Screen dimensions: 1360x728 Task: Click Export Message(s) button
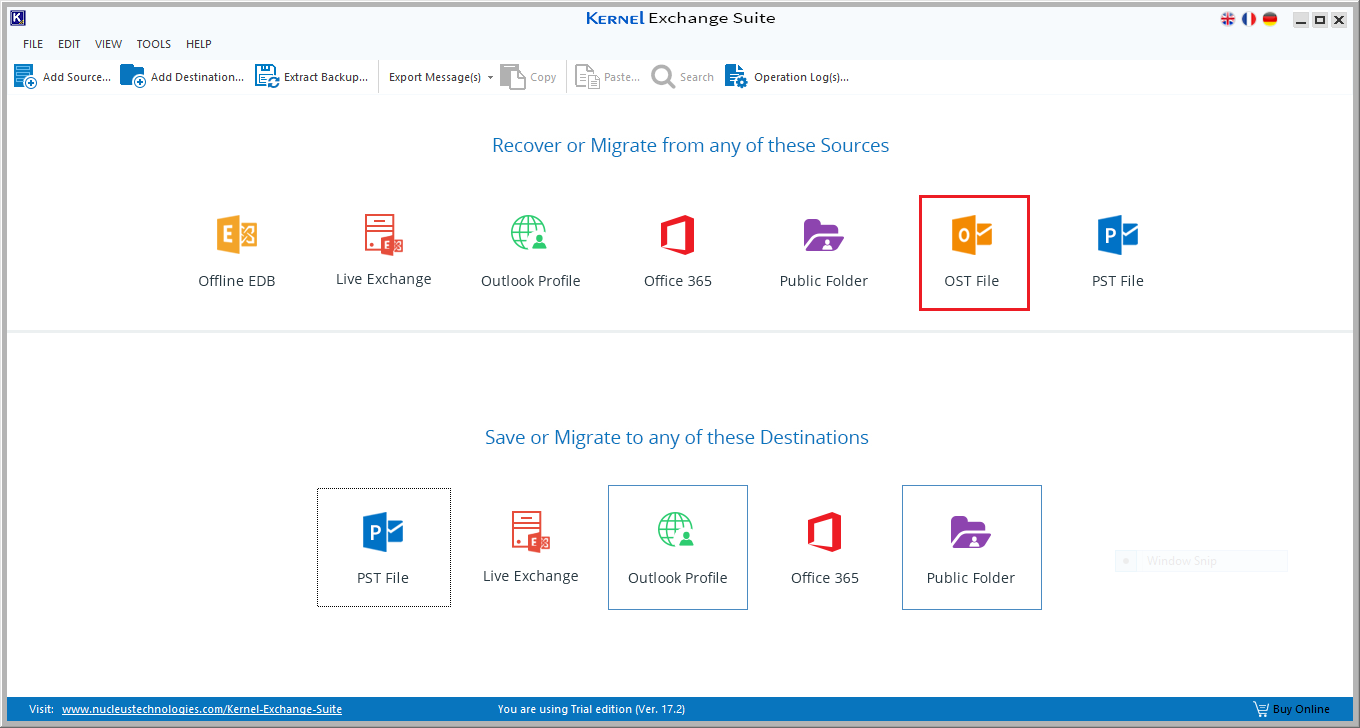[x=435, y=77]
